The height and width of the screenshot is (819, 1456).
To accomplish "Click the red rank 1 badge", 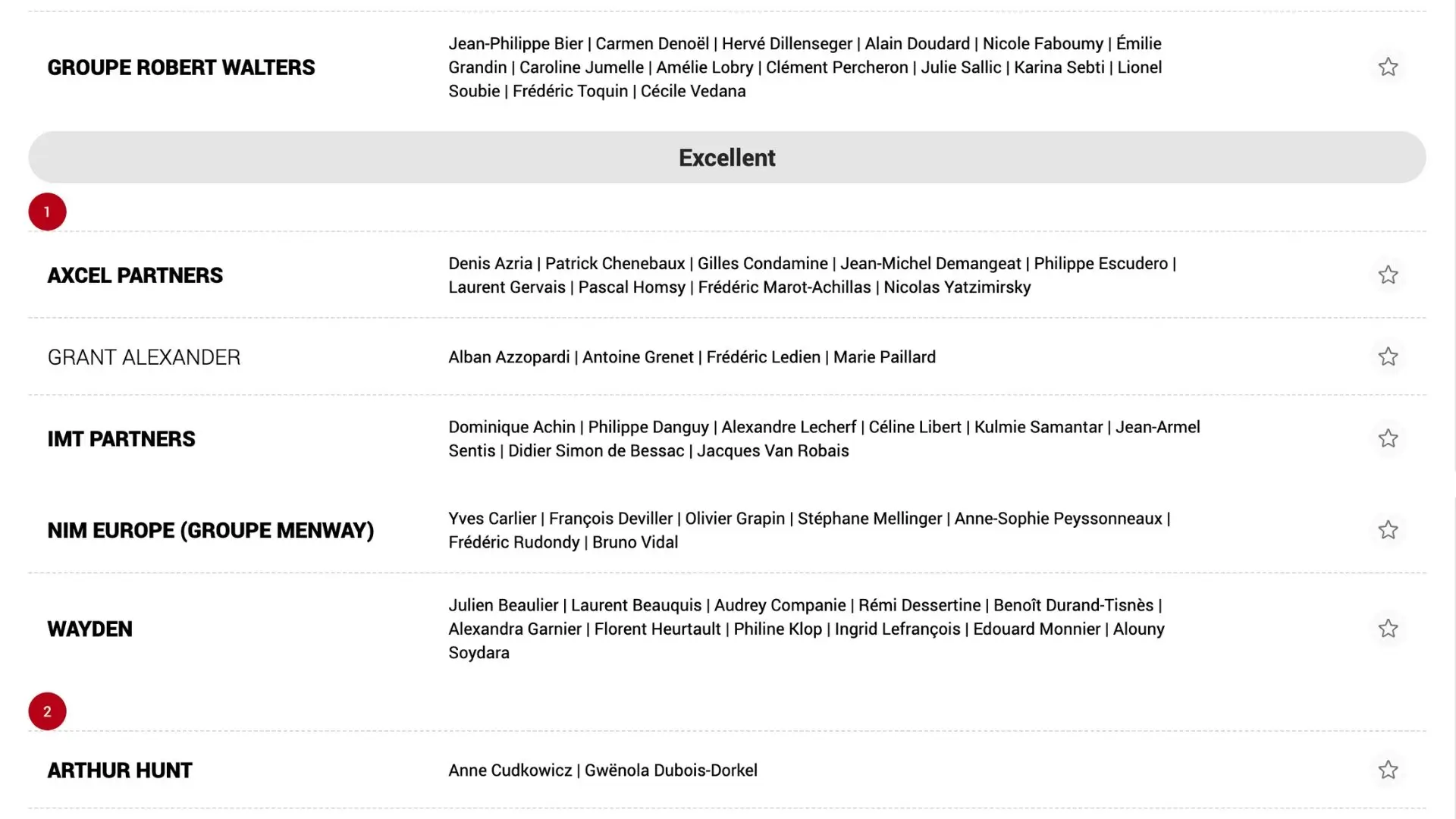I will [x=47, y=212].
